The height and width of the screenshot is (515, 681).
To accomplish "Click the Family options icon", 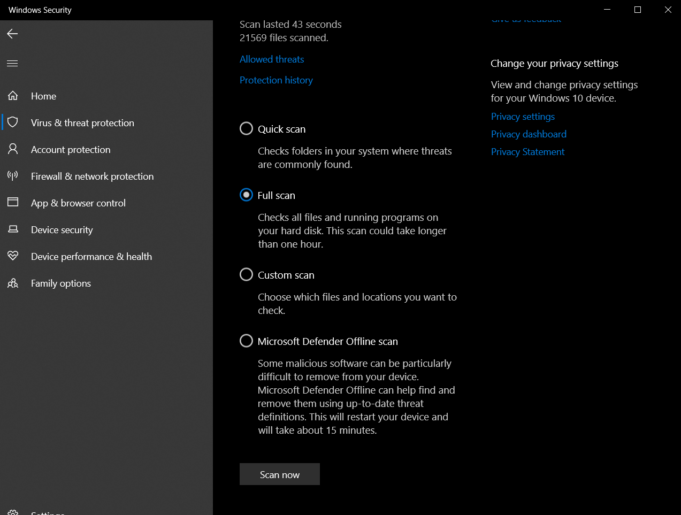I will pos(13,284).
